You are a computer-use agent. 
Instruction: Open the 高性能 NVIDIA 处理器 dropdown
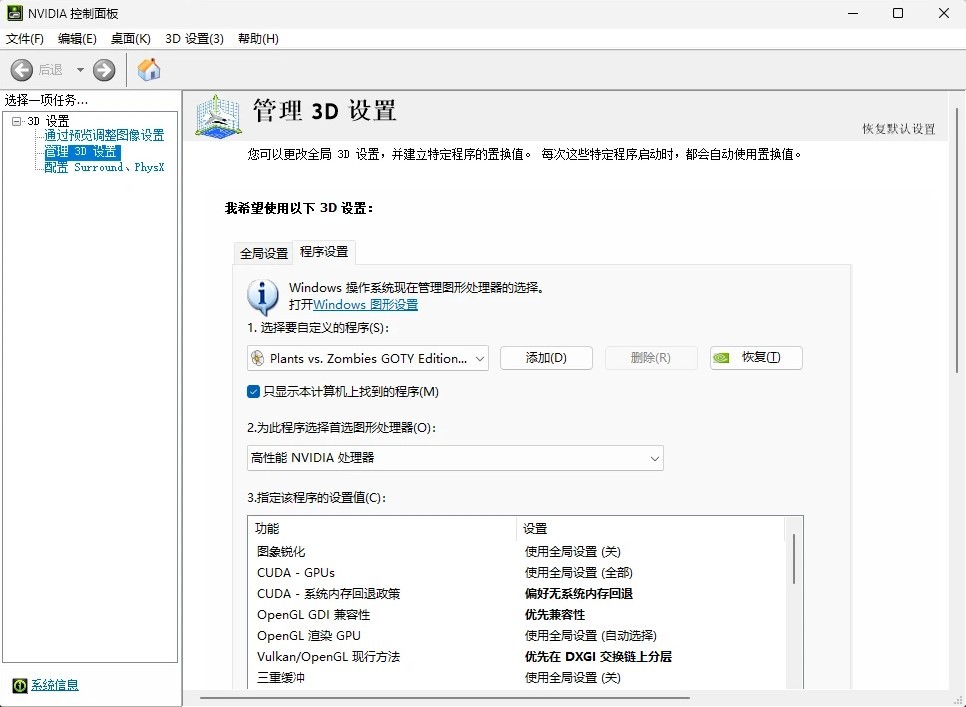coord(655,458)
